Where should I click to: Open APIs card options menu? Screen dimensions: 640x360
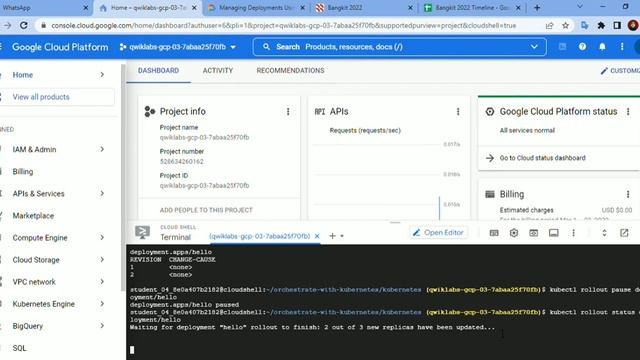tap(458, 111)
